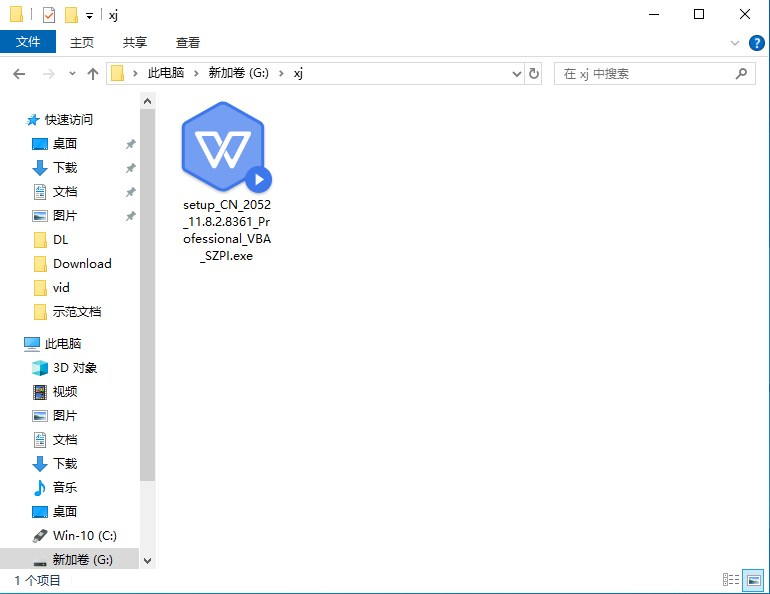Click the navigation pane vertical scrollbar
The image size is (770, 594).
tap(148, 300)
